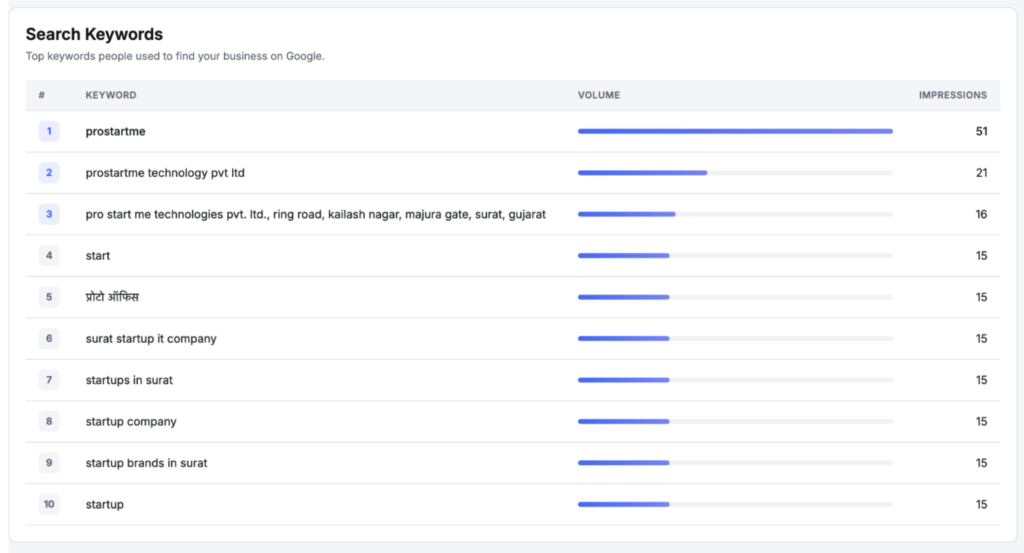1024x553 pixels.
Task: Click the rank 5 badge
Action: click(x=49, y=297)
